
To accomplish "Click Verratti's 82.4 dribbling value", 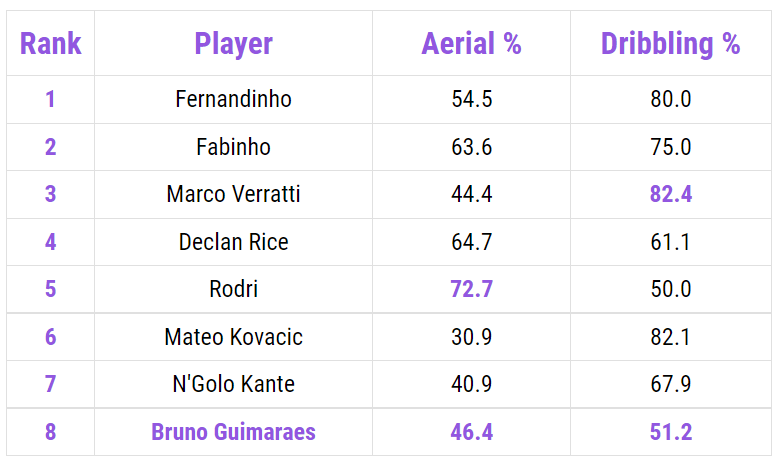I will click(x=670, y=194).
